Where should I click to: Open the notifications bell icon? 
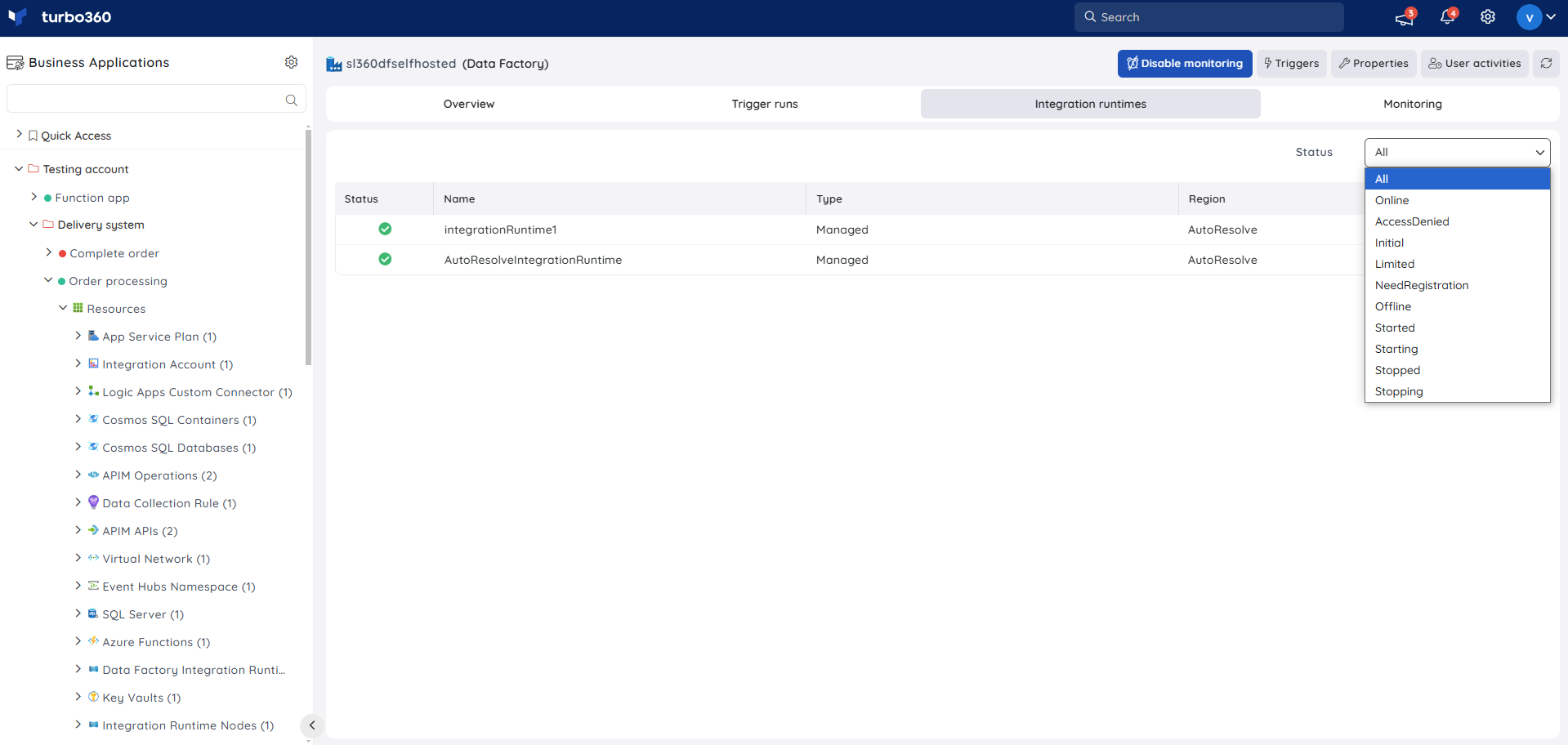(x=1447, y=17)
